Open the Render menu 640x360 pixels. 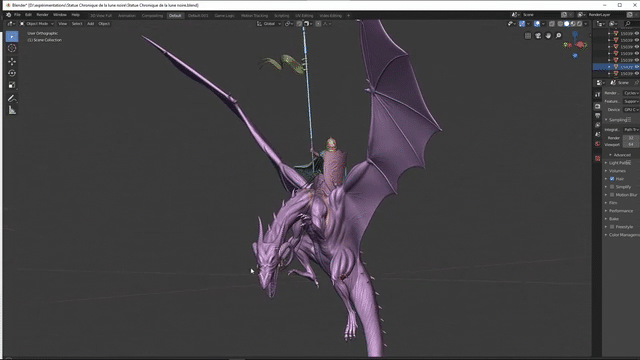pos(42,15)
